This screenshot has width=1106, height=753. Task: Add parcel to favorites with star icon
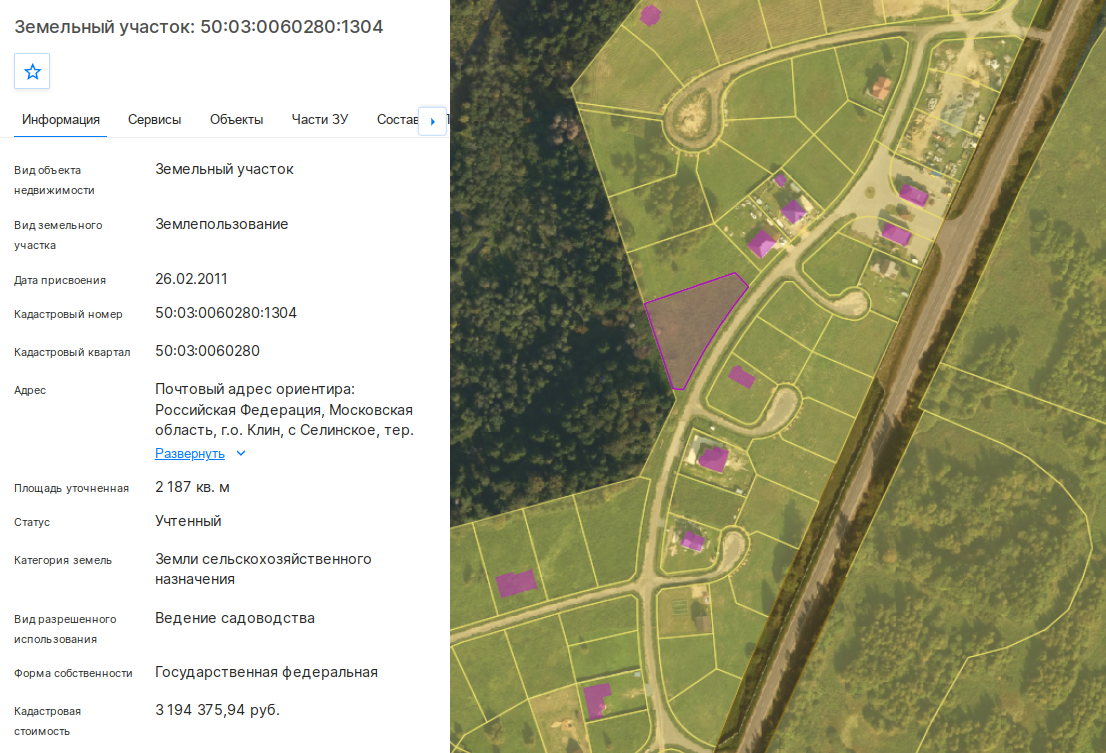pos(32,71)
